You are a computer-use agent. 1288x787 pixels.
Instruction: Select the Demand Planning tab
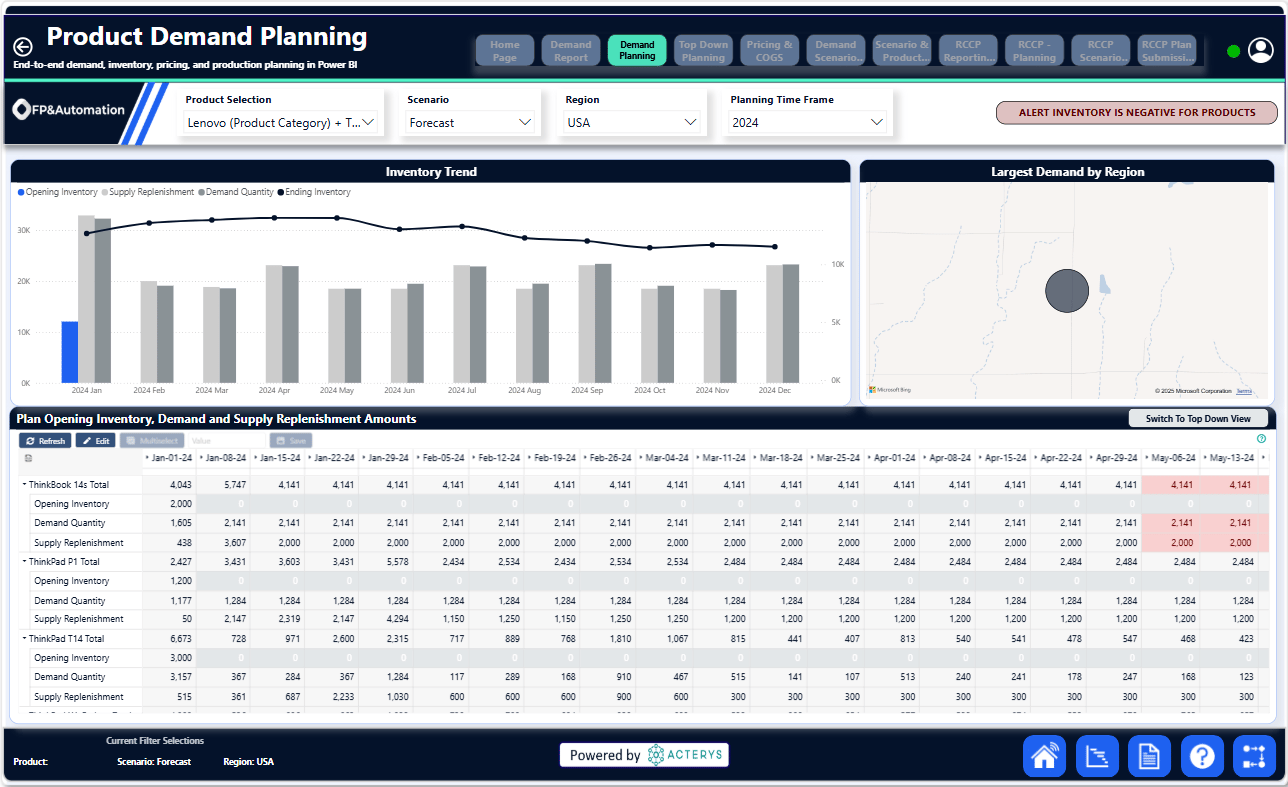pos(637,51)
